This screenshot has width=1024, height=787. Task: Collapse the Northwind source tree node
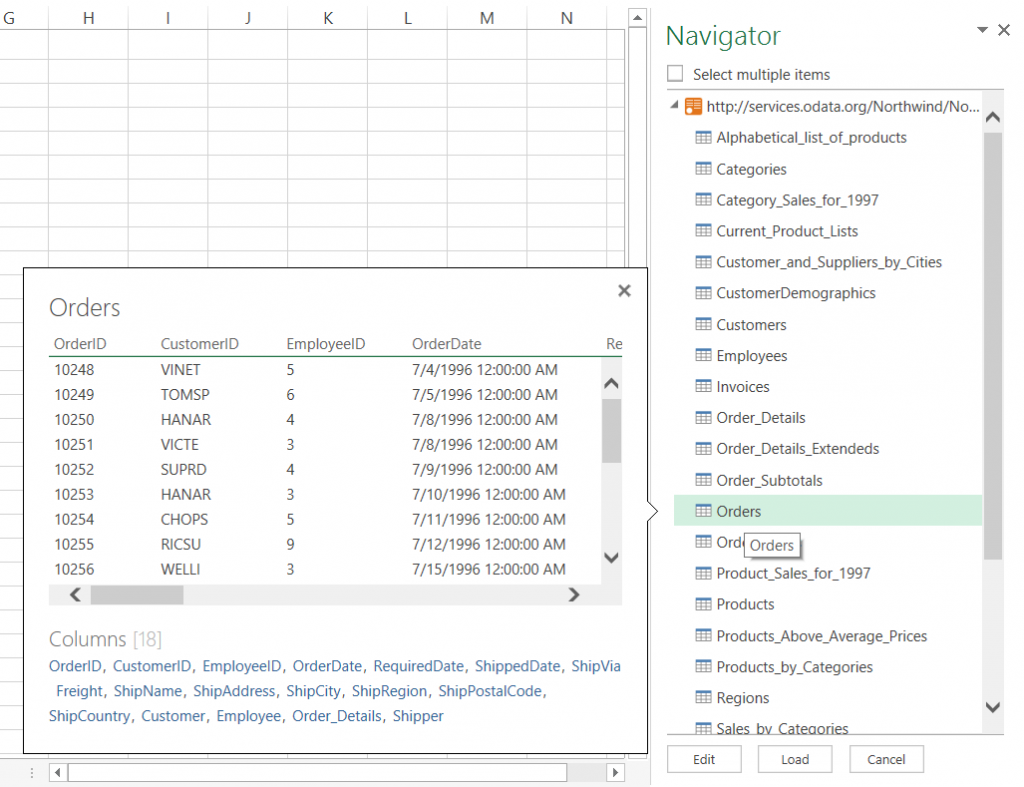click(x=675, y=104)
